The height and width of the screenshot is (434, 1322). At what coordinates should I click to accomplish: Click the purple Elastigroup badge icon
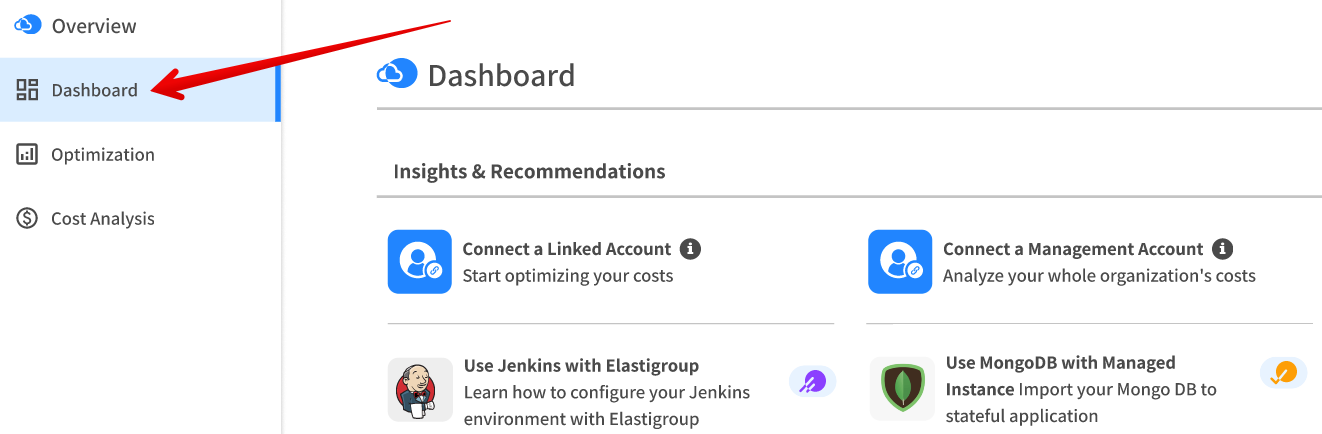tap(812, 381)
